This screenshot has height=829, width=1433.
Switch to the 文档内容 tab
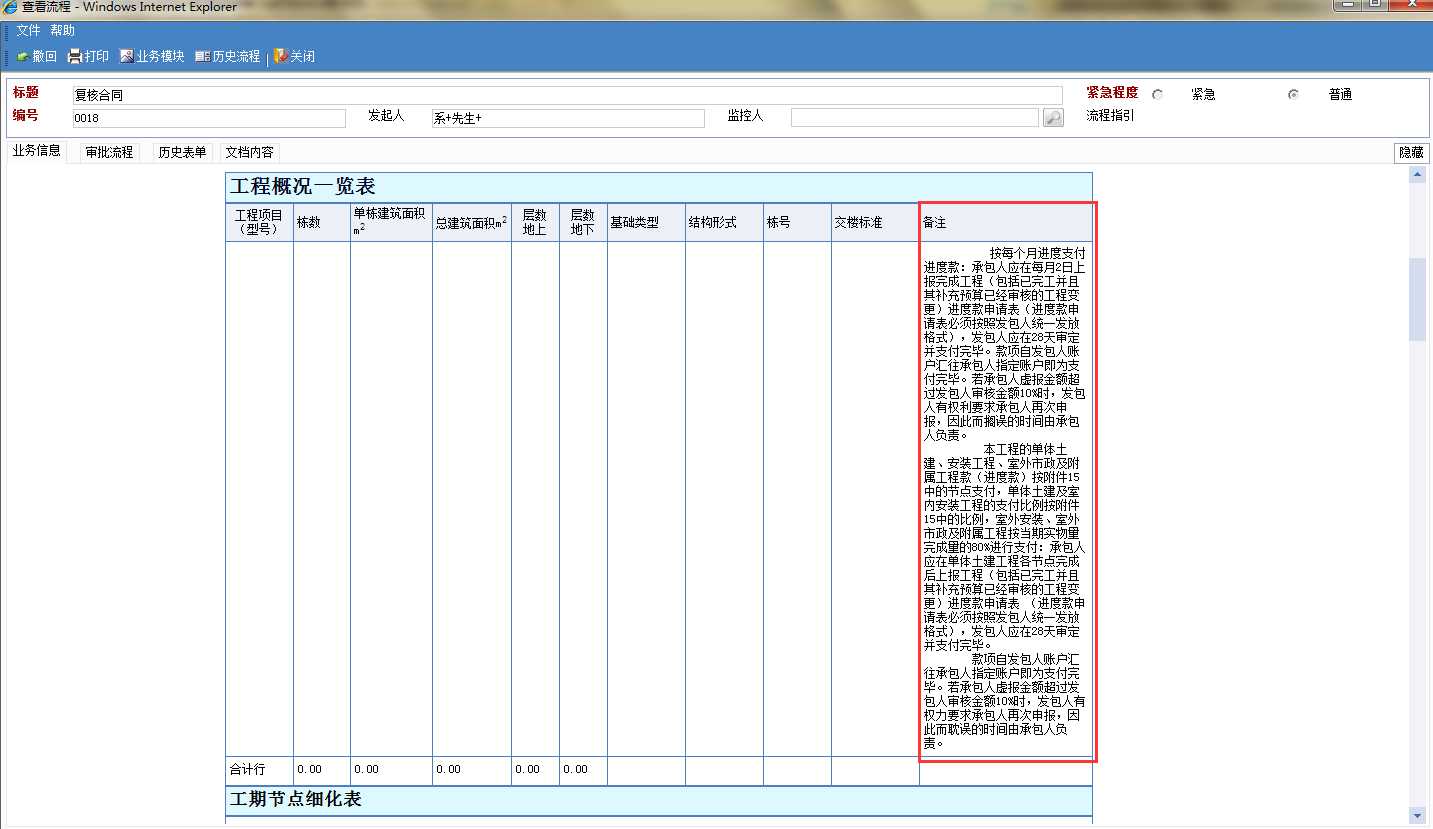[249, 152]
